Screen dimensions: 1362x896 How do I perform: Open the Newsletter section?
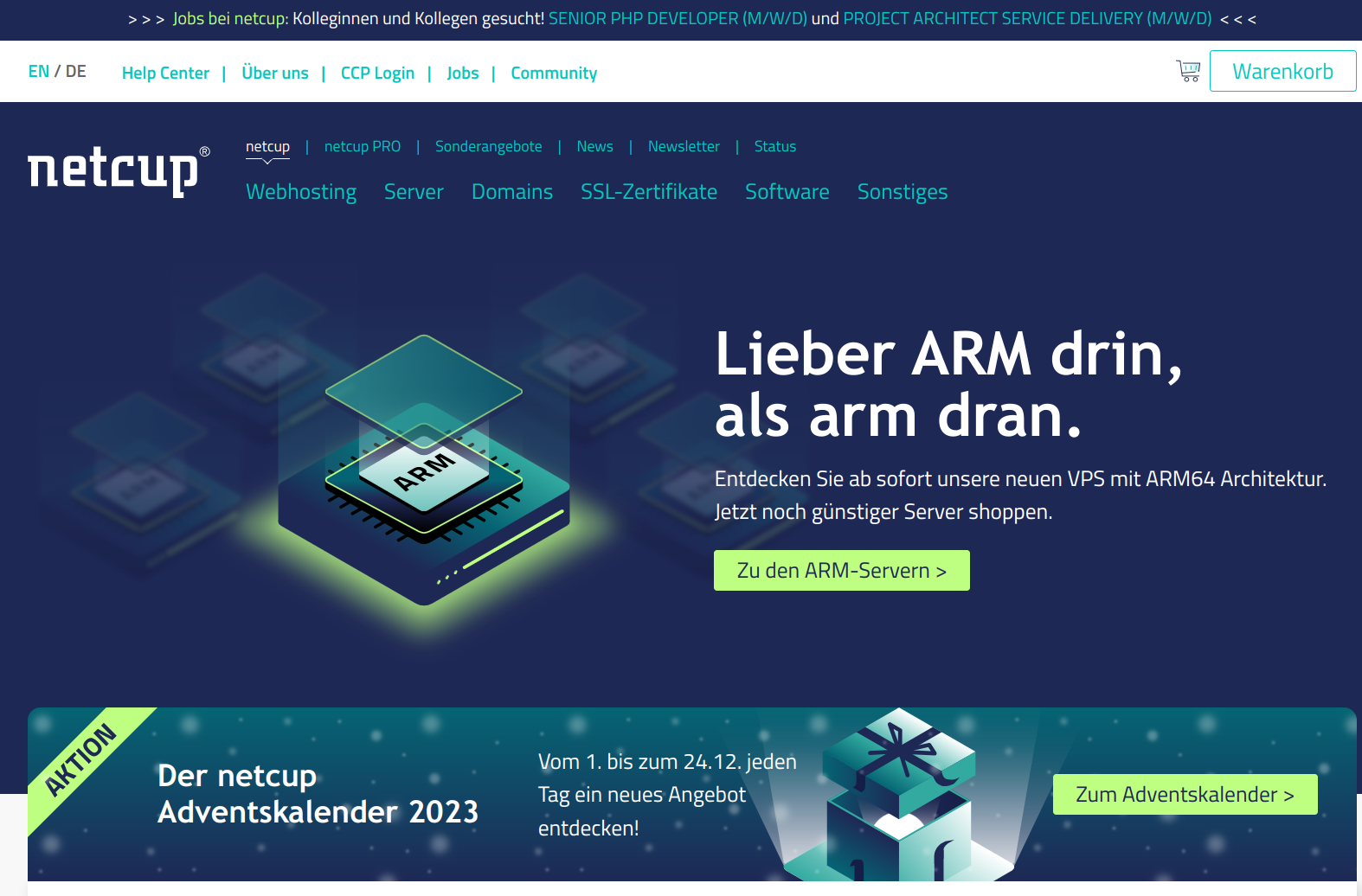coord(684,147)
